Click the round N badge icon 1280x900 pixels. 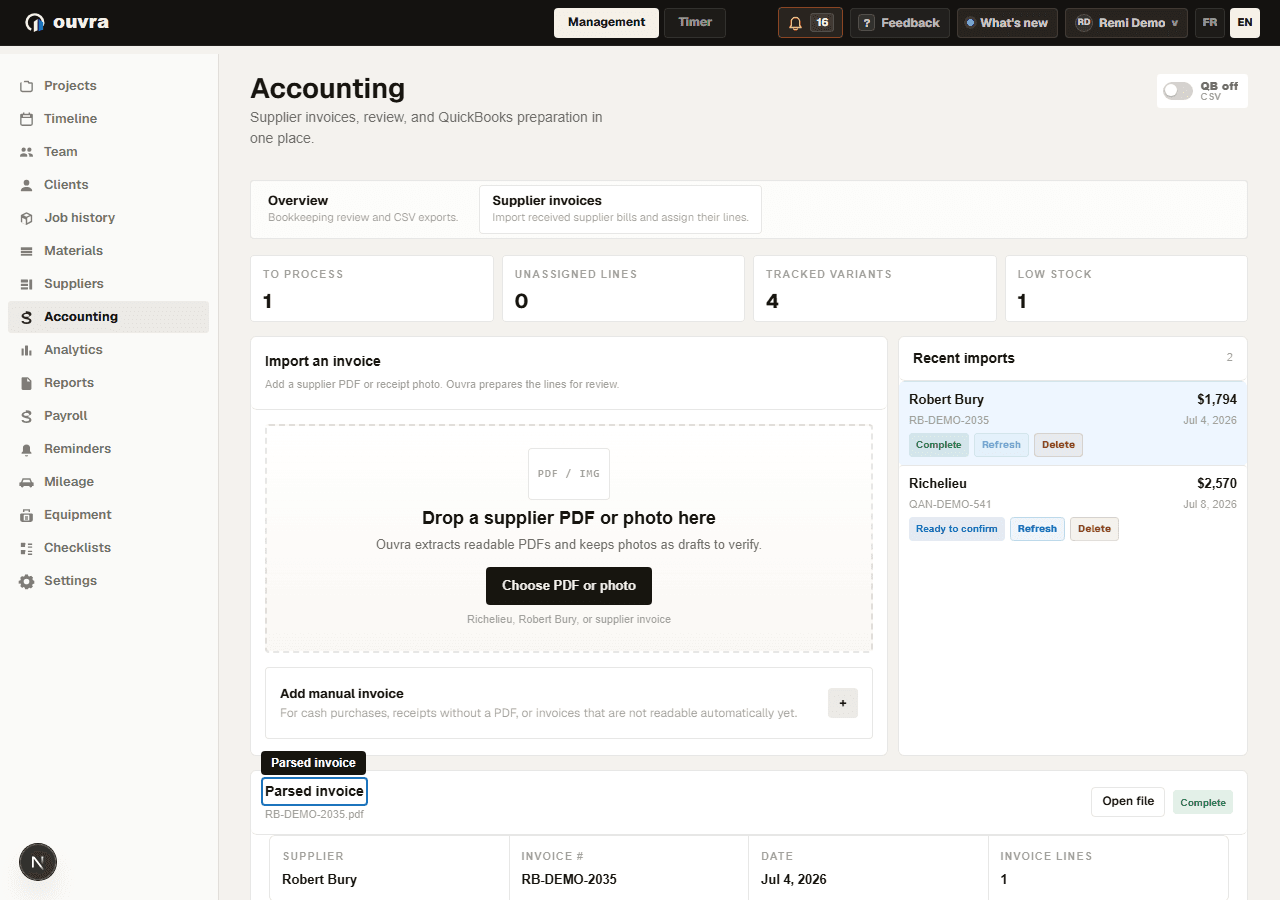coord(38,861)
